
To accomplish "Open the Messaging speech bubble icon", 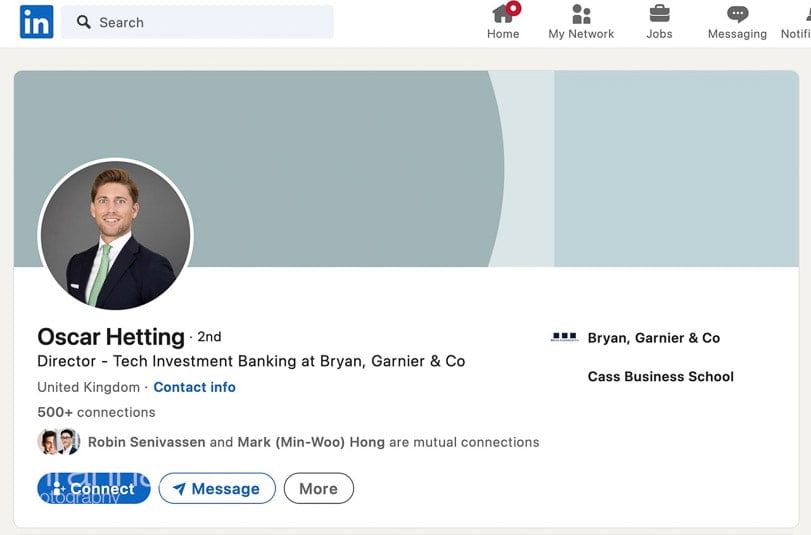I will (737, 14).
